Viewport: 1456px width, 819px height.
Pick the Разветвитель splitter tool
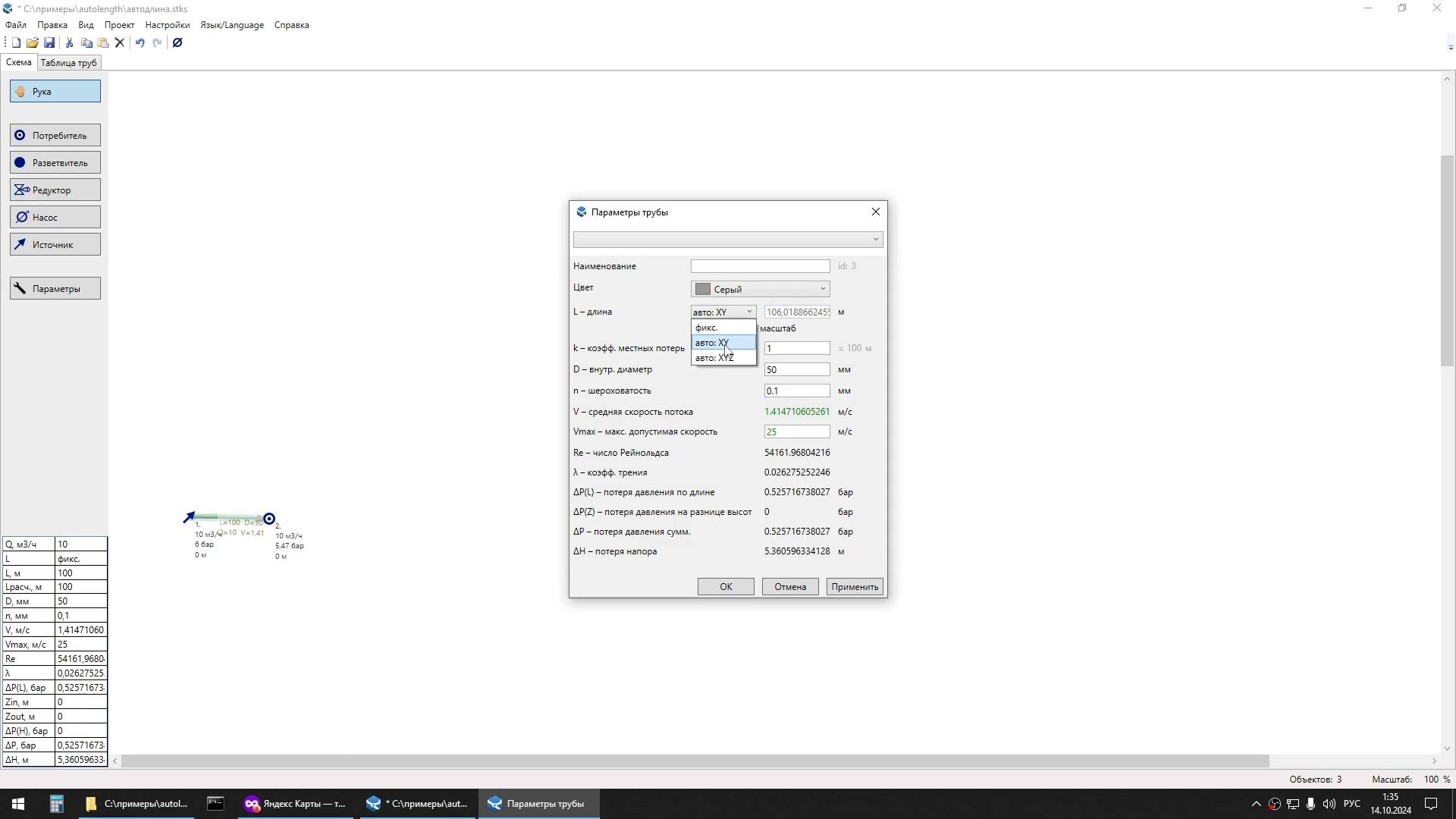[55, 163]
